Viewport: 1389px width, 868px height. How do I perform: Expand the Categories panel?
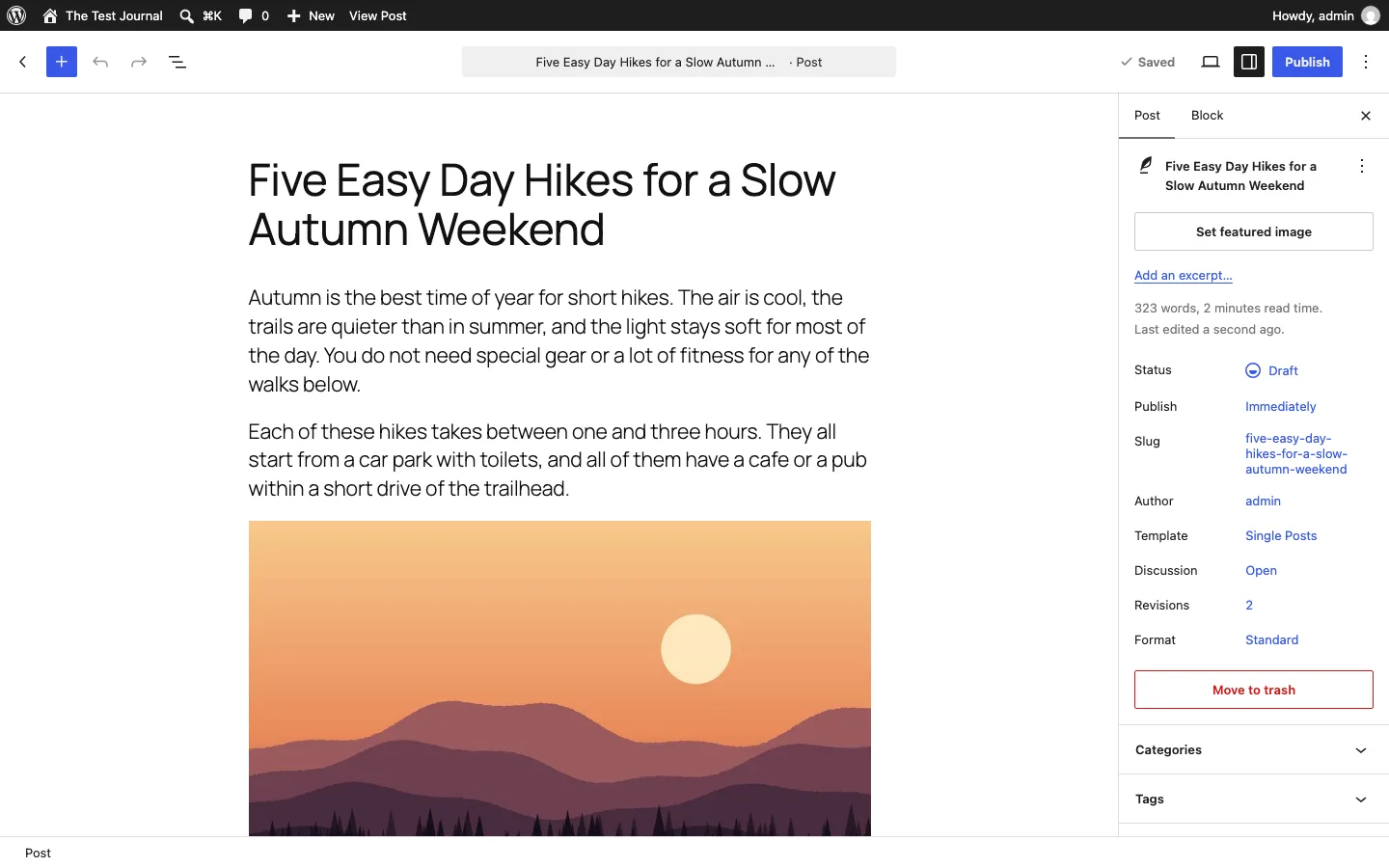click(x=1254, y=750)
